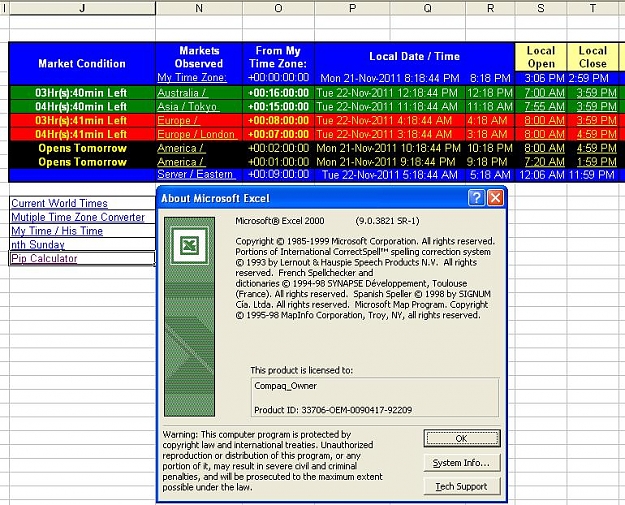Click the Product ID text line

[x=333, y=410]
